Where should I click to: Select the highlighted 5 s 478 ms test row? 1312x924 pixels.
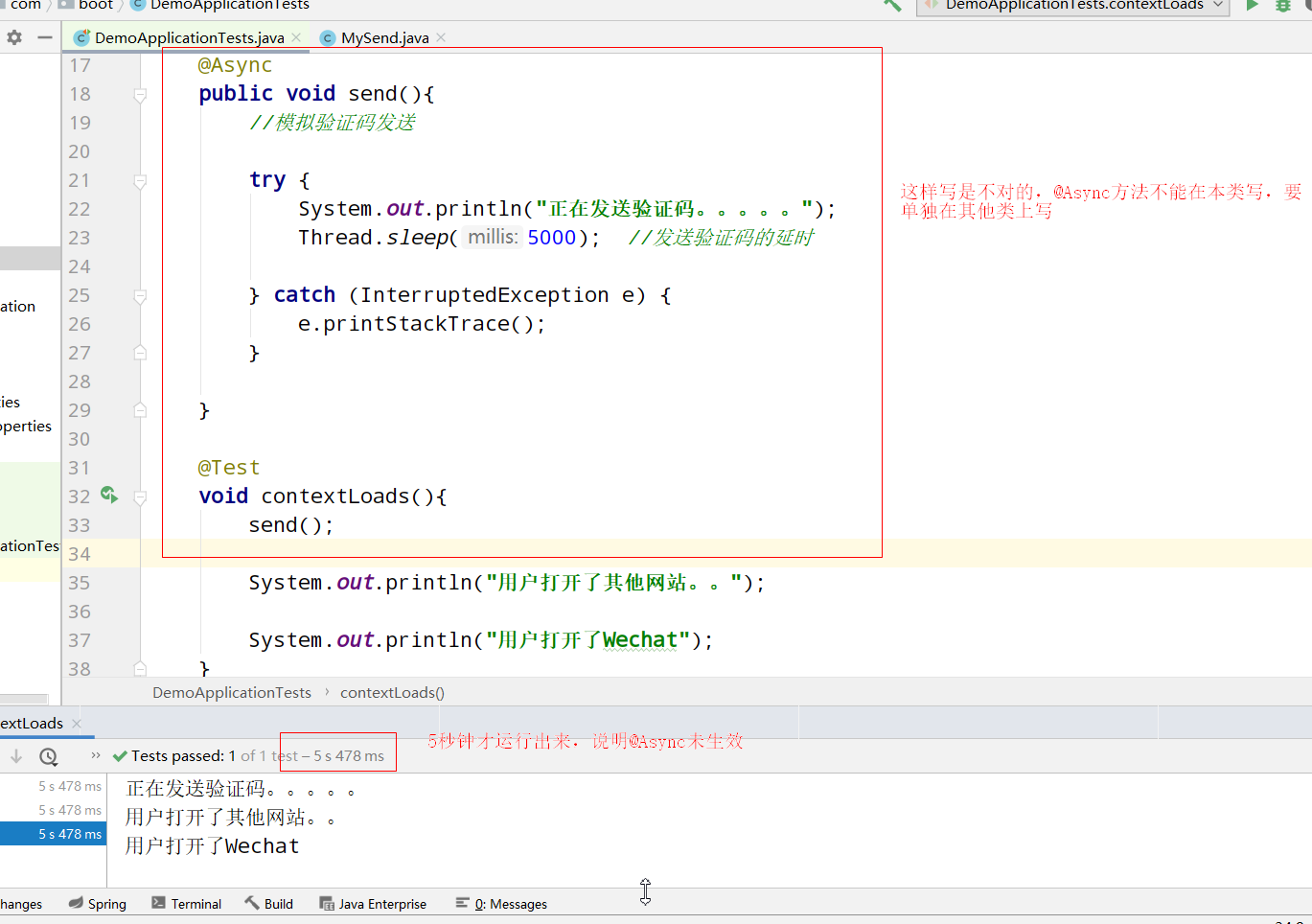click(54, 834)
